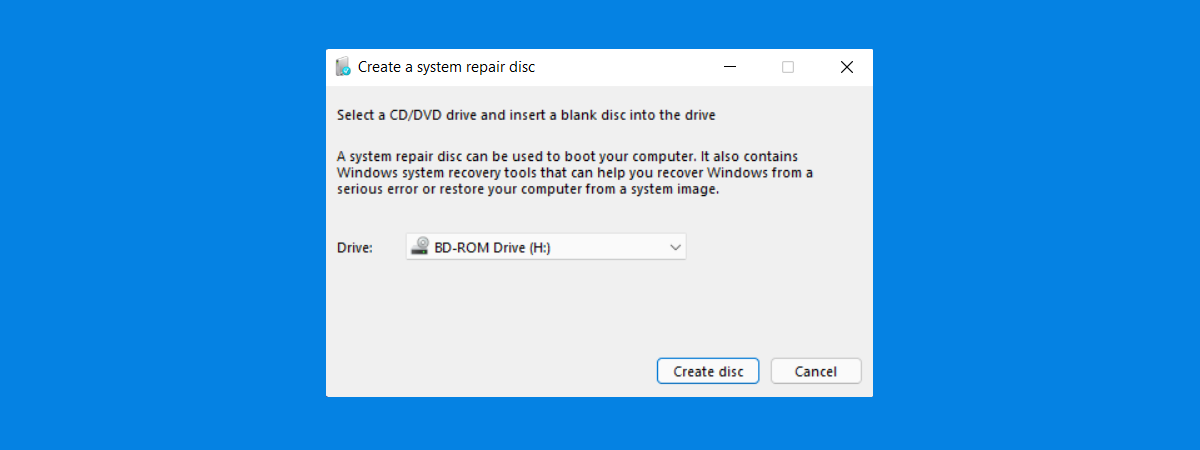This screenshot has width=1200, height=450.
Task: Click the "Create a system repair disc" title text
Action: click(x=446, y=67)
